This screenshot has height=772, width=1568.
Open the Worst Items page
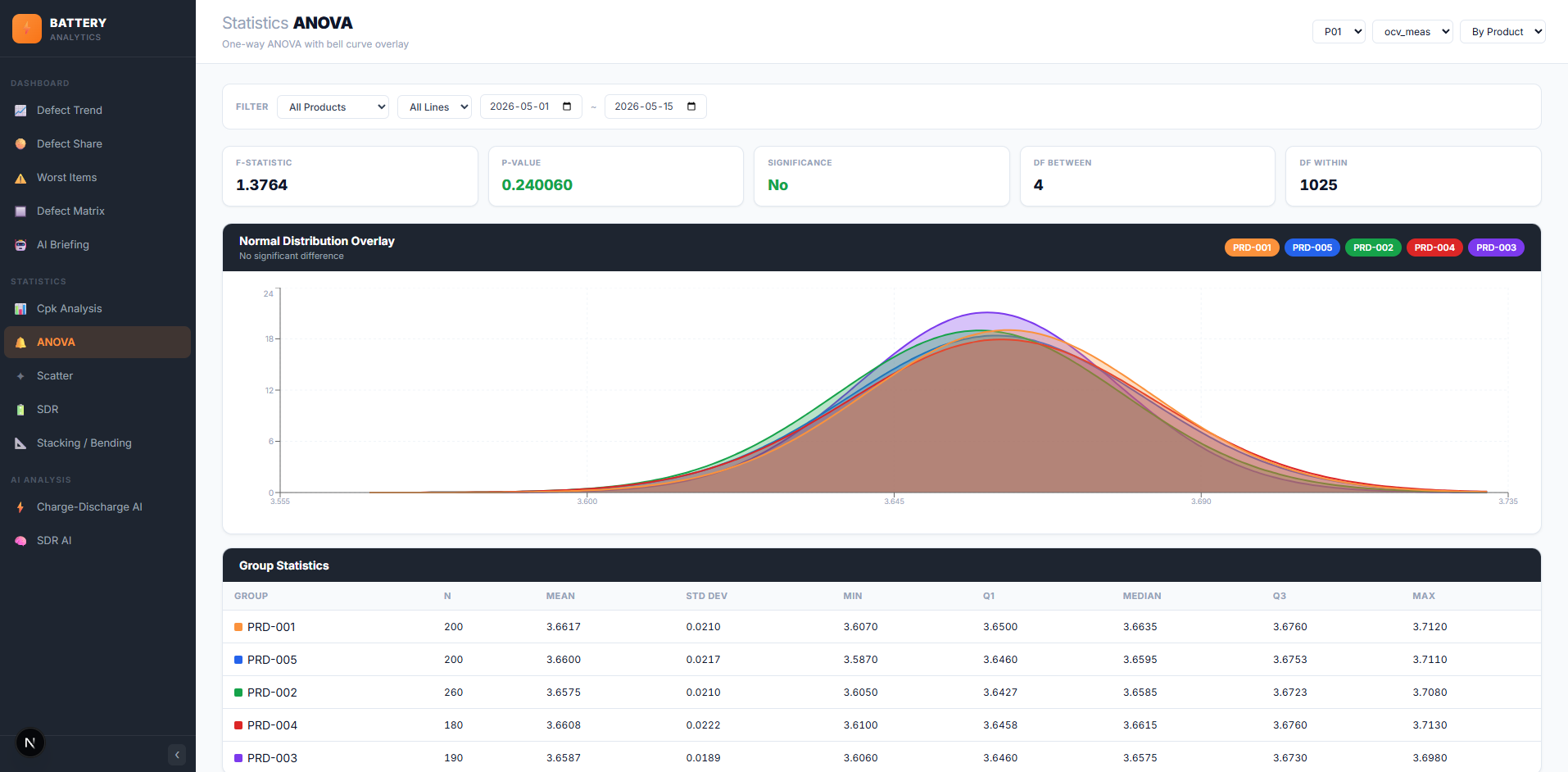(x=97, y=178)
